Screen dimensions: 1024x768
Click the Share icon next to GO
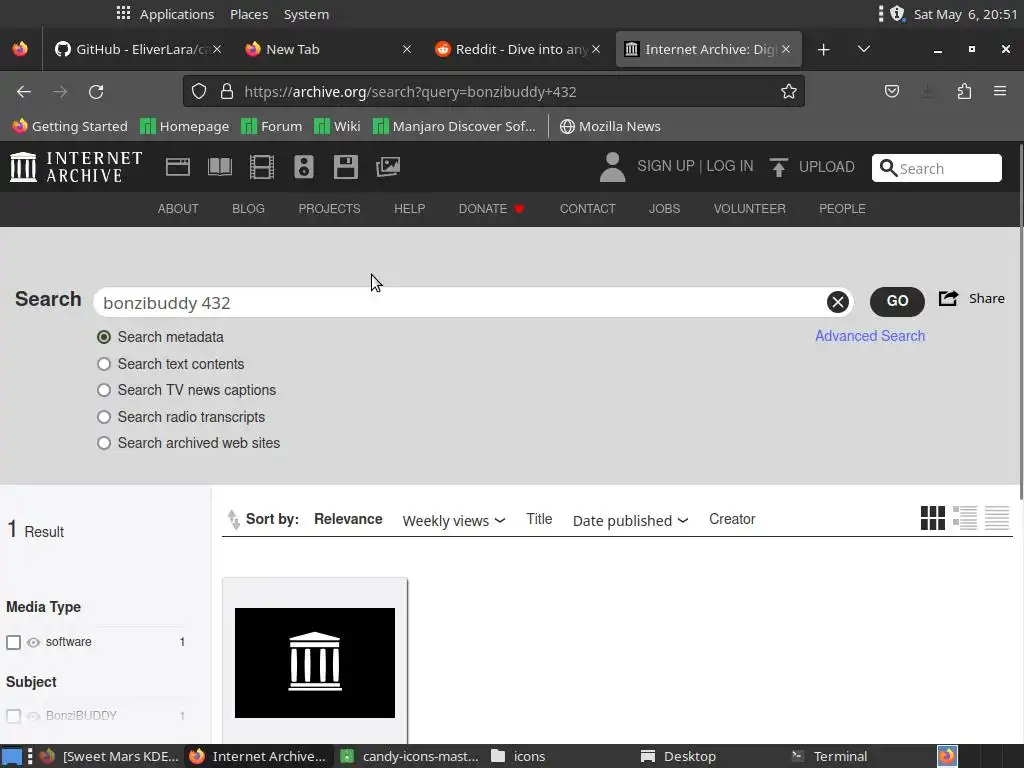click(948, 298)
